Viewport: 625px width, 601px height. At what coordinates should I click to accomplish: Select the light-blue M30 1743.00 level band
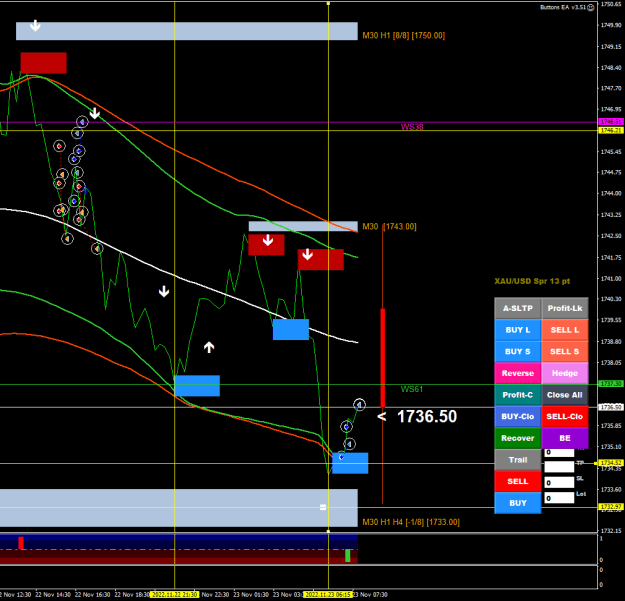pos(303,226)
